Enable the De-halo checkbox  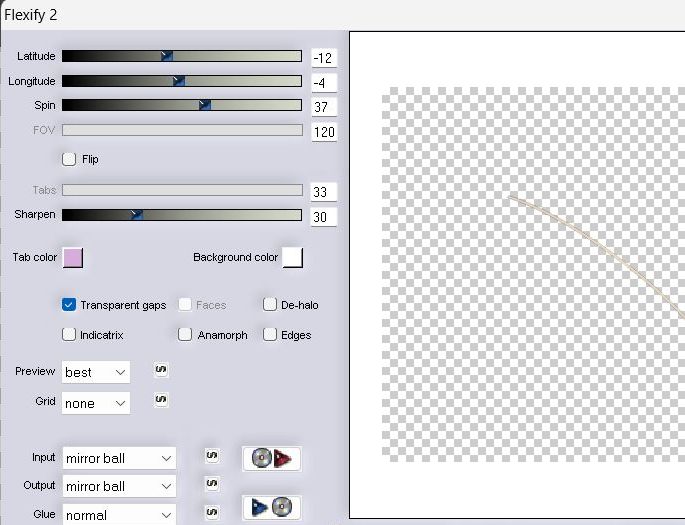tap(270, 305)
